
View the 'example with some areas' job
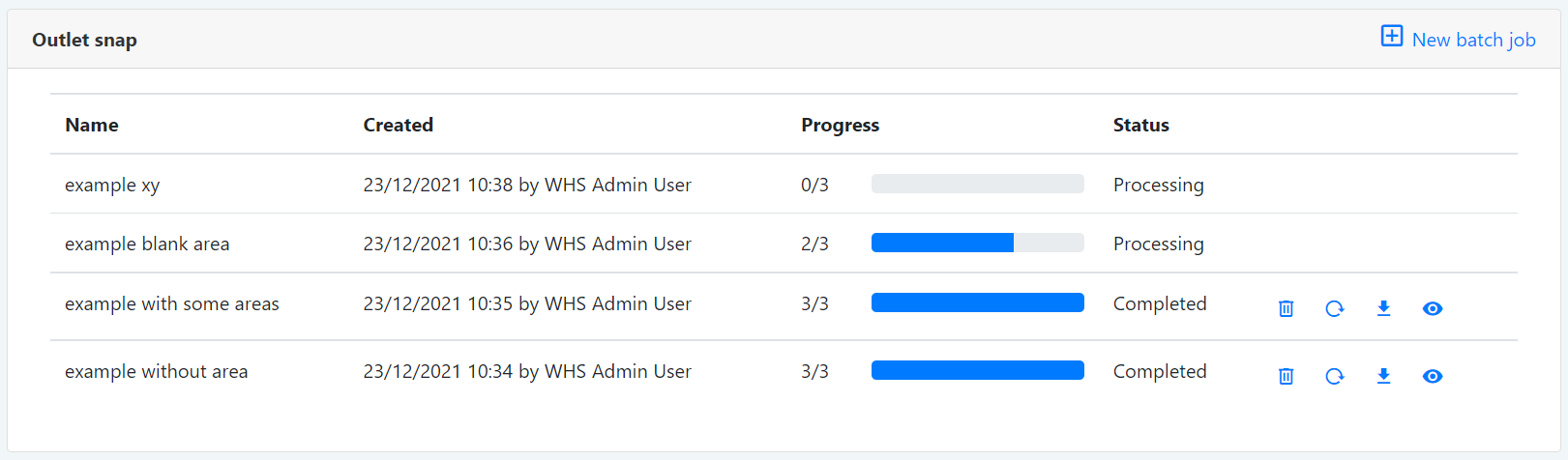pyautogui.click(x=1433, y=308)
